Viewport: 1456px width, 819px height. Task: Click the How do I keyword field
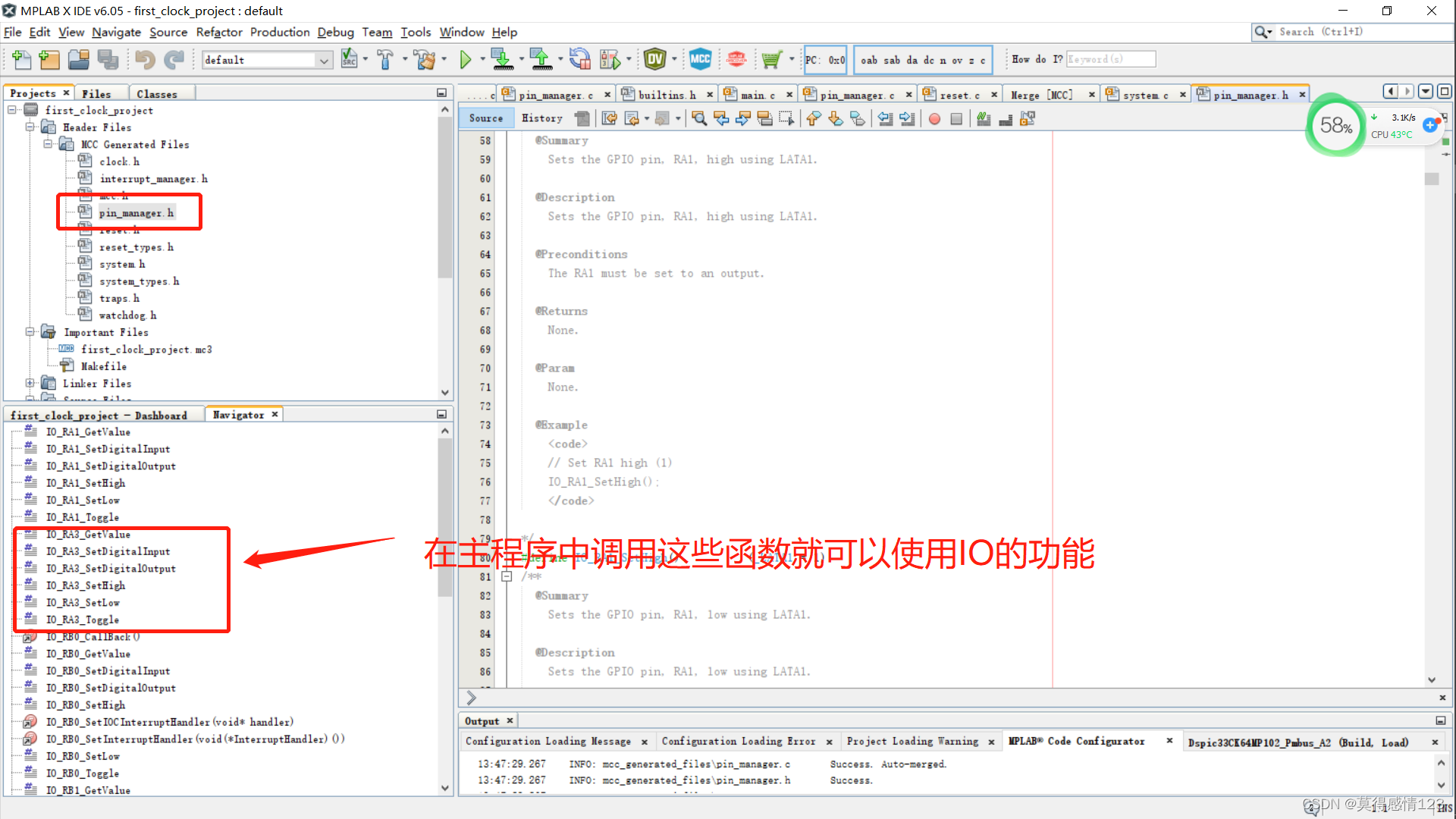[1111, 59]
